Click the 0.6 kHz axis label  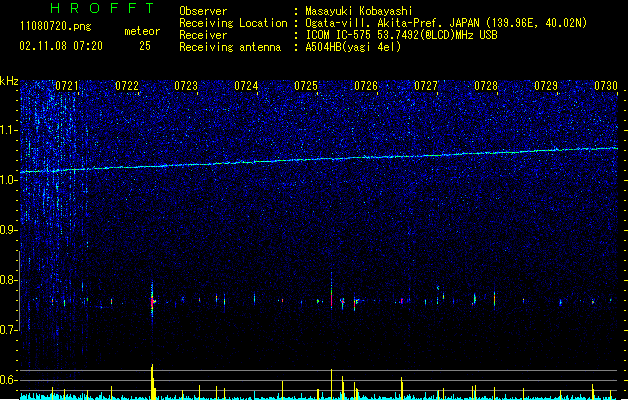(9, 380)
